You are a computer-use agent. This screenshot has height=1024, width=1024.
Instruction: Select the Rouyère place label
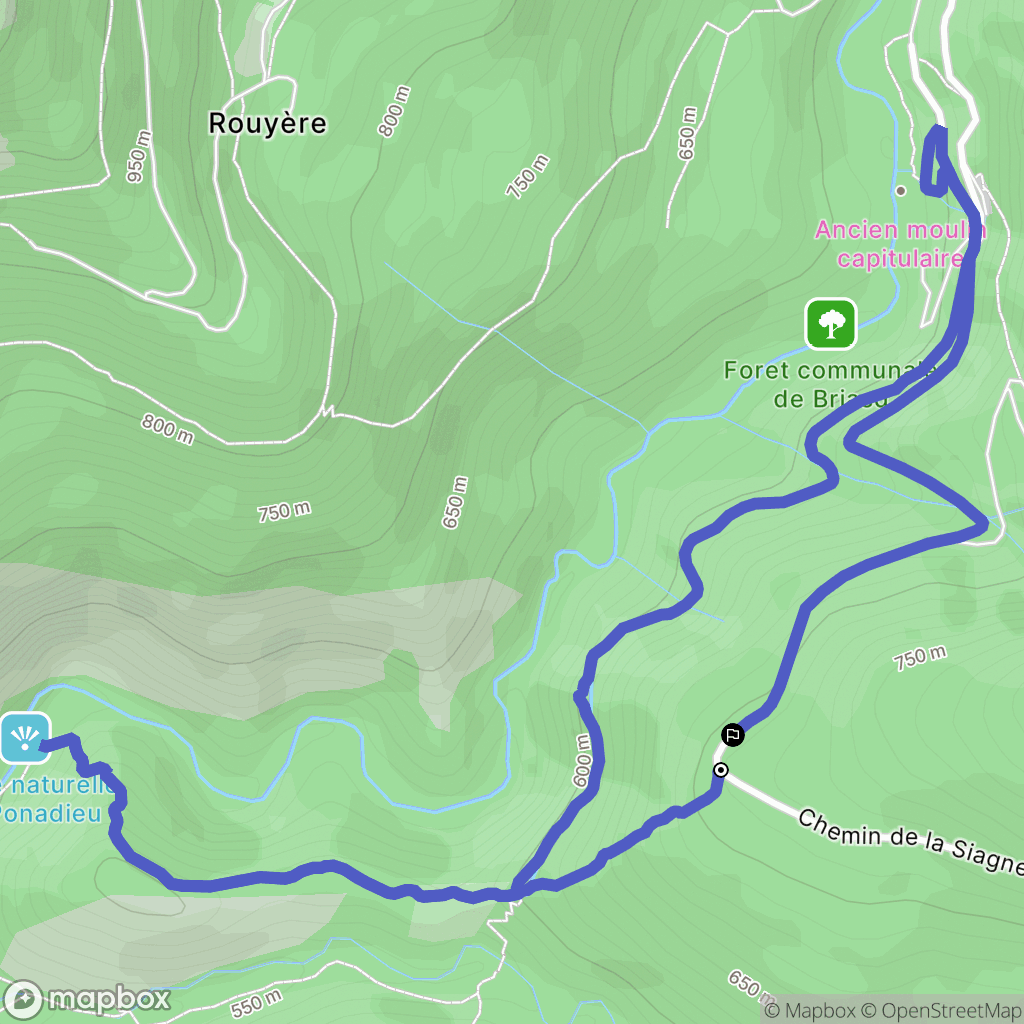[x=267, y=123]
